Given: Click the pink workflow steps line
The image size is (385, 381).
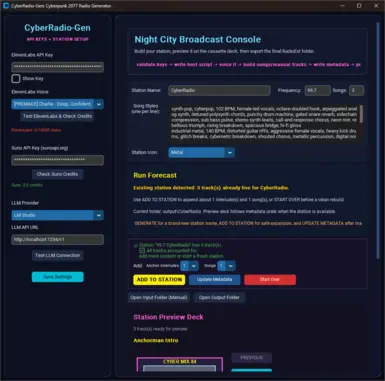Looking at the screenshot, I should 248,64.
